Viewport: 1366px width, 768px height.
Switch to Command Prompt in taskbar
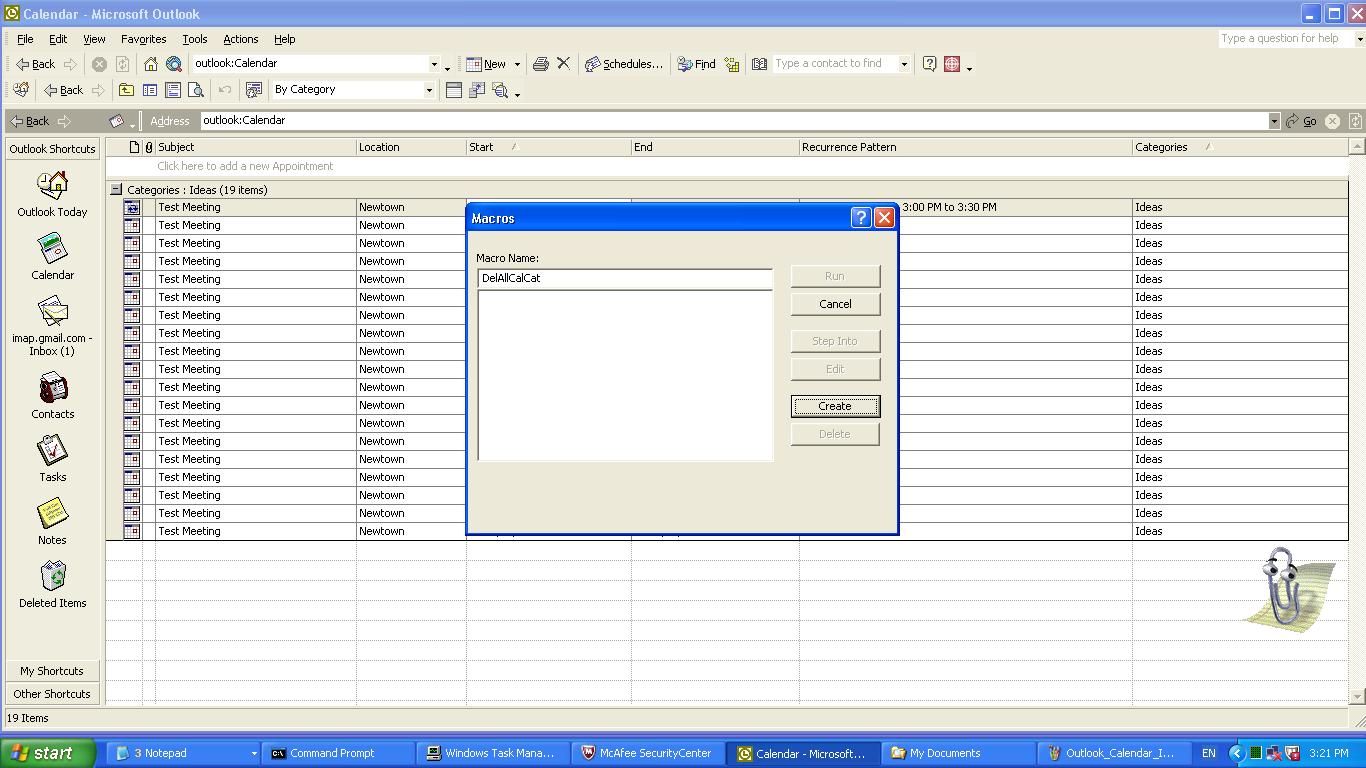click(x=331, y=753)
